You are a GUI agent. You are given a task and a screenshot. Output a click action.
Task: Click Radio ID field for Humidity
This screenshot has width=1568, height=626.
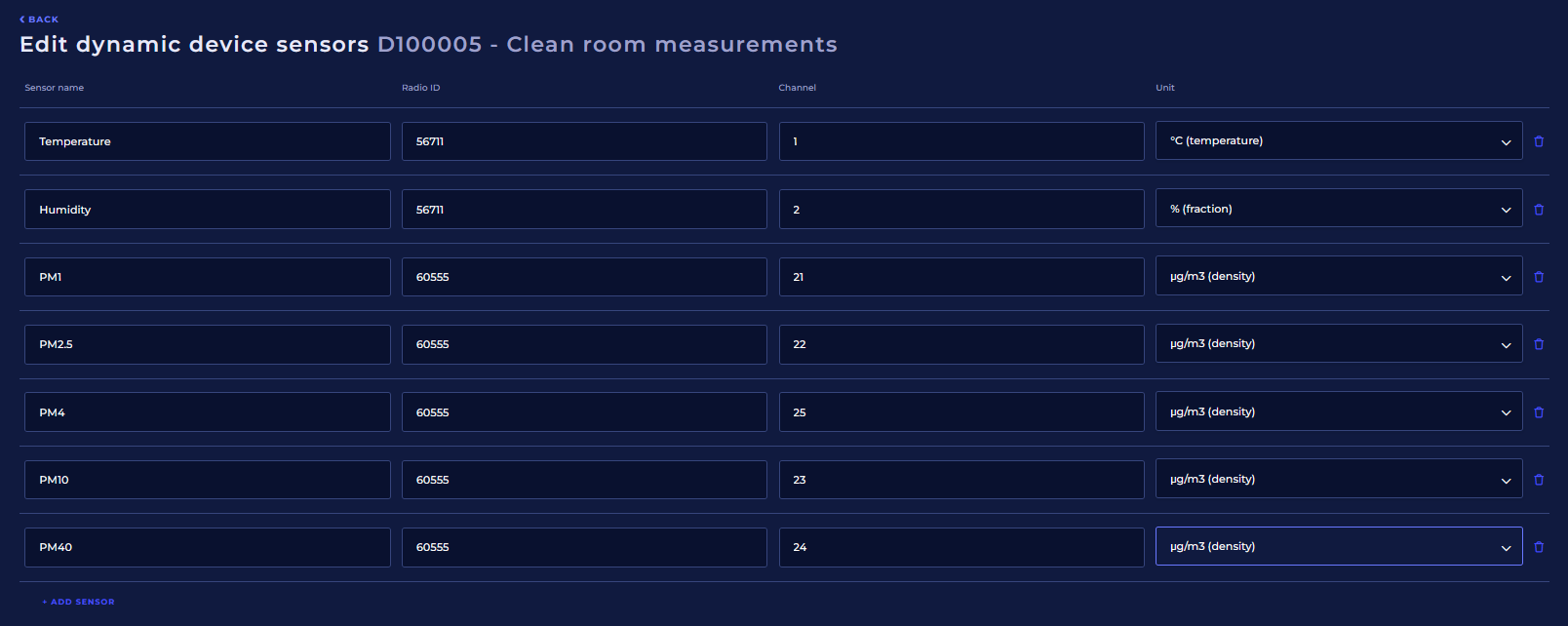point(583,210)
